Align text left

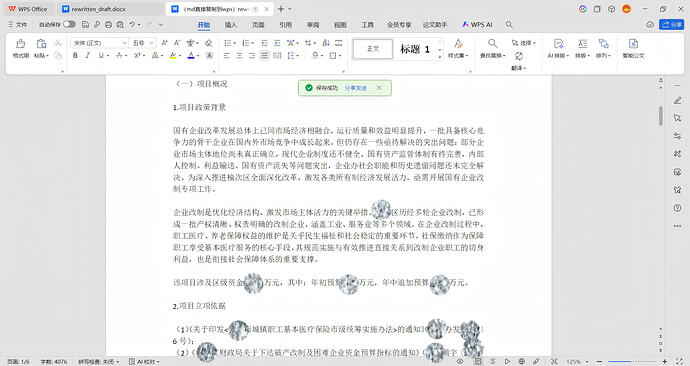(x=227, y=55)
